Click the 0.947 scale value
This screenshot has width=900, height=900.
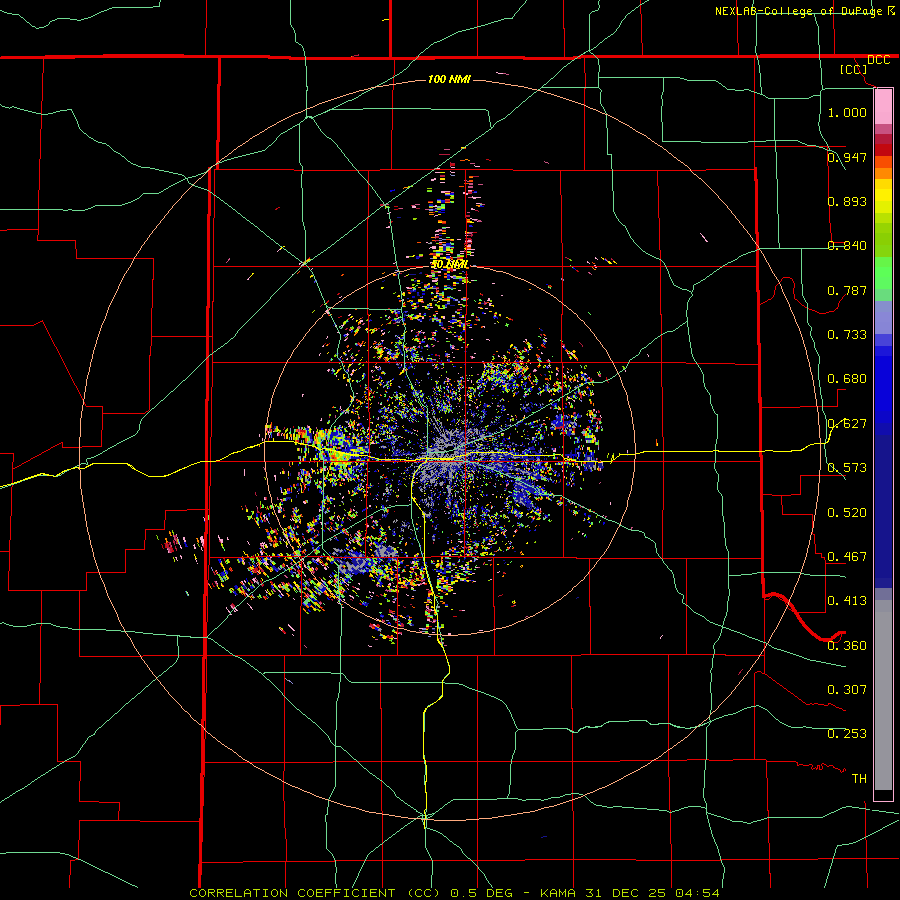coord(847,157)
